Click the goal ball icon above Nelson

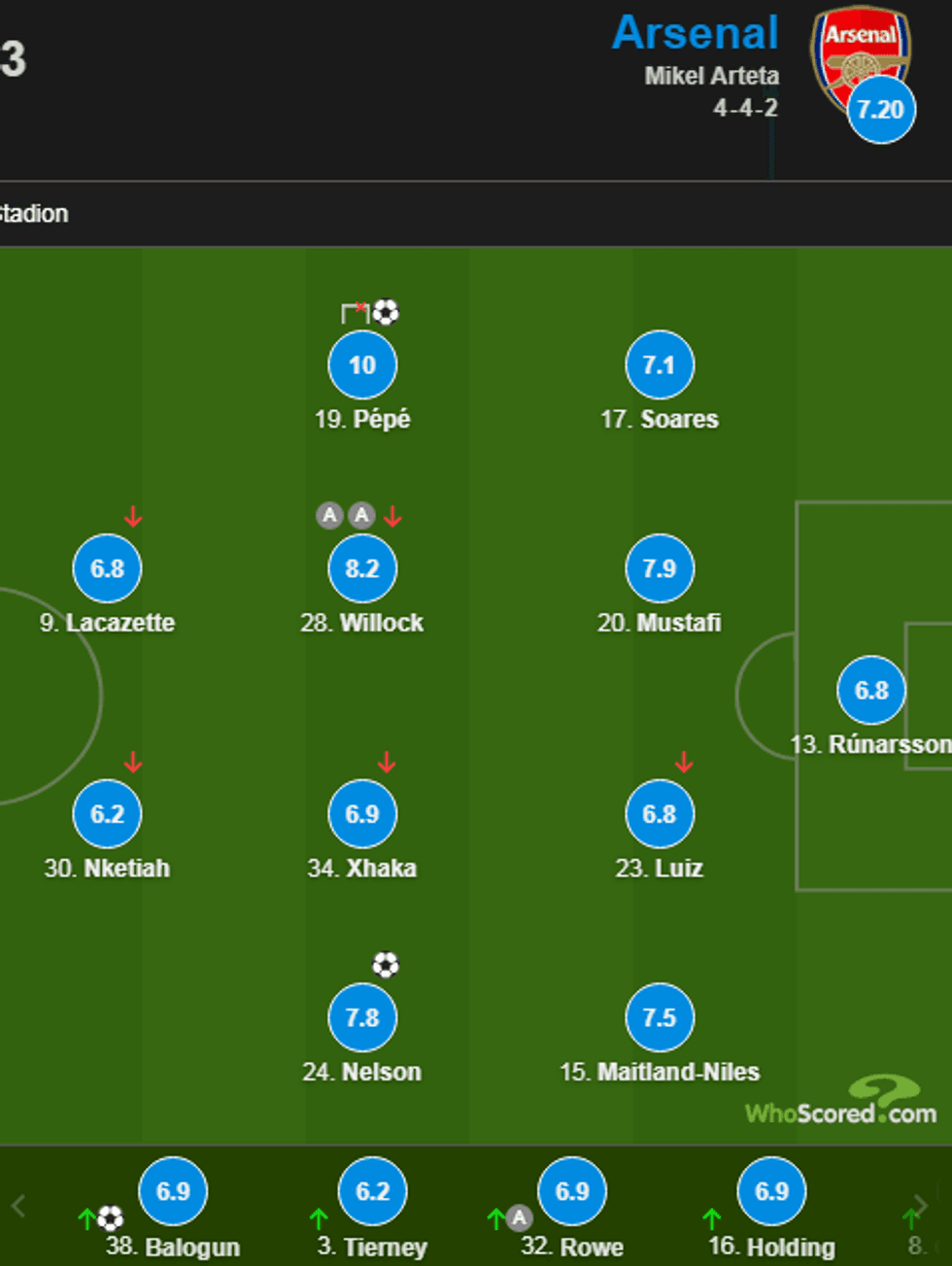(x=386, y=965)
